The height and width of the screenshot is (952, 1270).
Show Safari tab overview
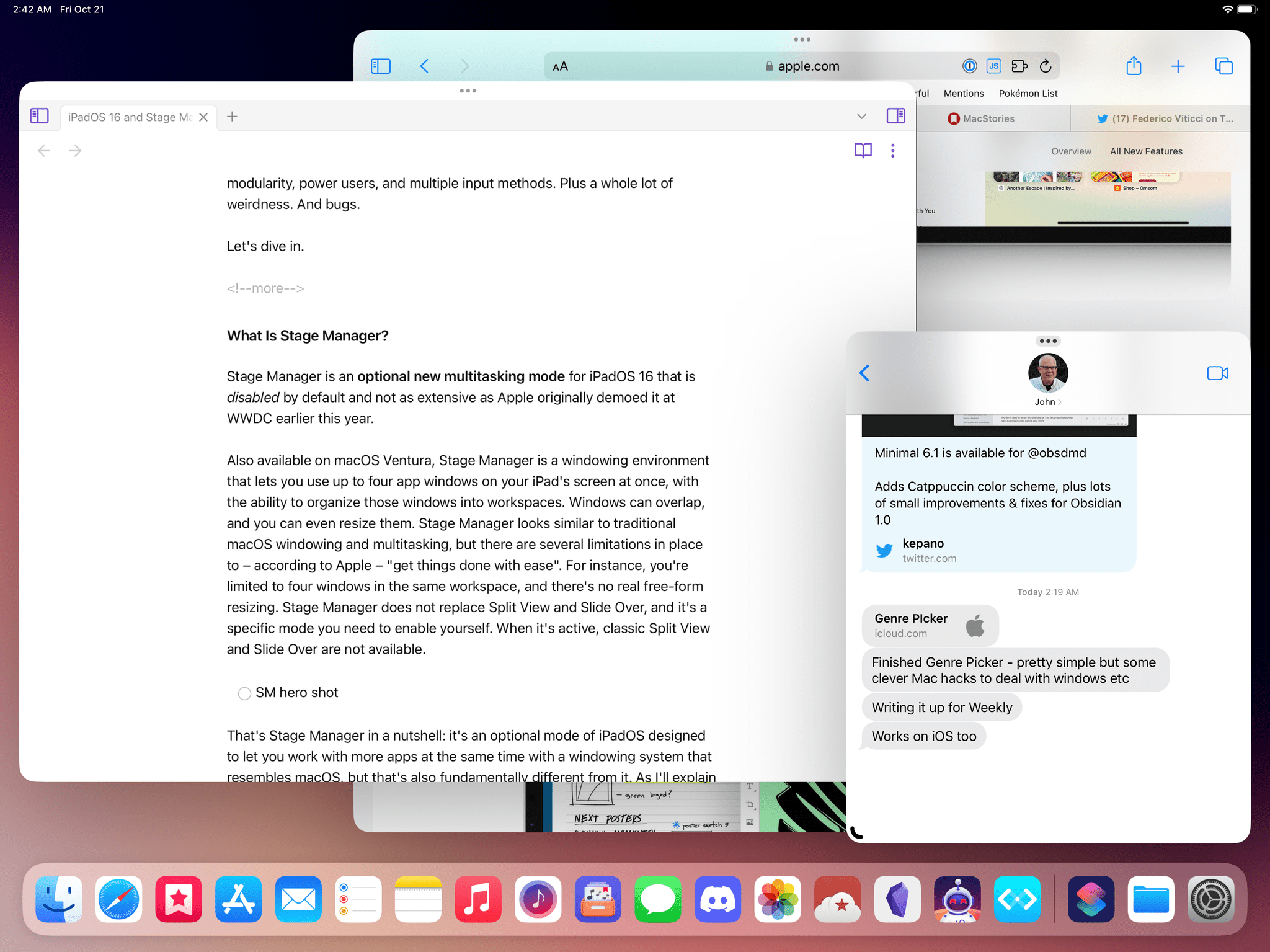click(1223, 66)
